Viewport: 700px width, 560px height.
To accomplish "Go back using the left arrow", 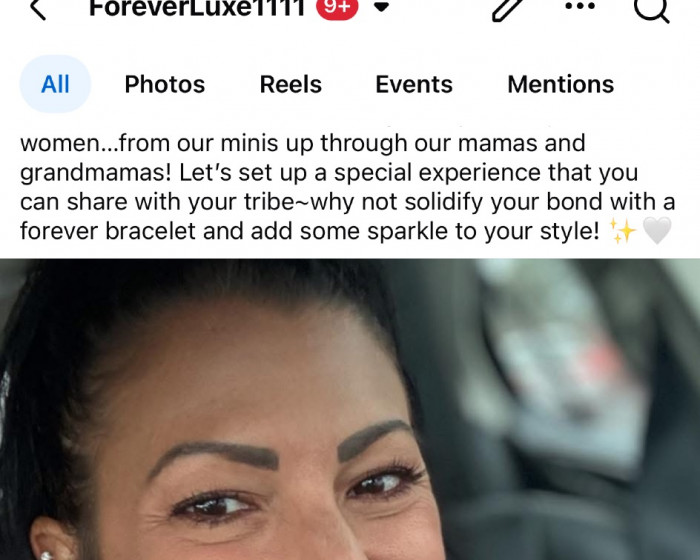I will click(x=38, y=9).
